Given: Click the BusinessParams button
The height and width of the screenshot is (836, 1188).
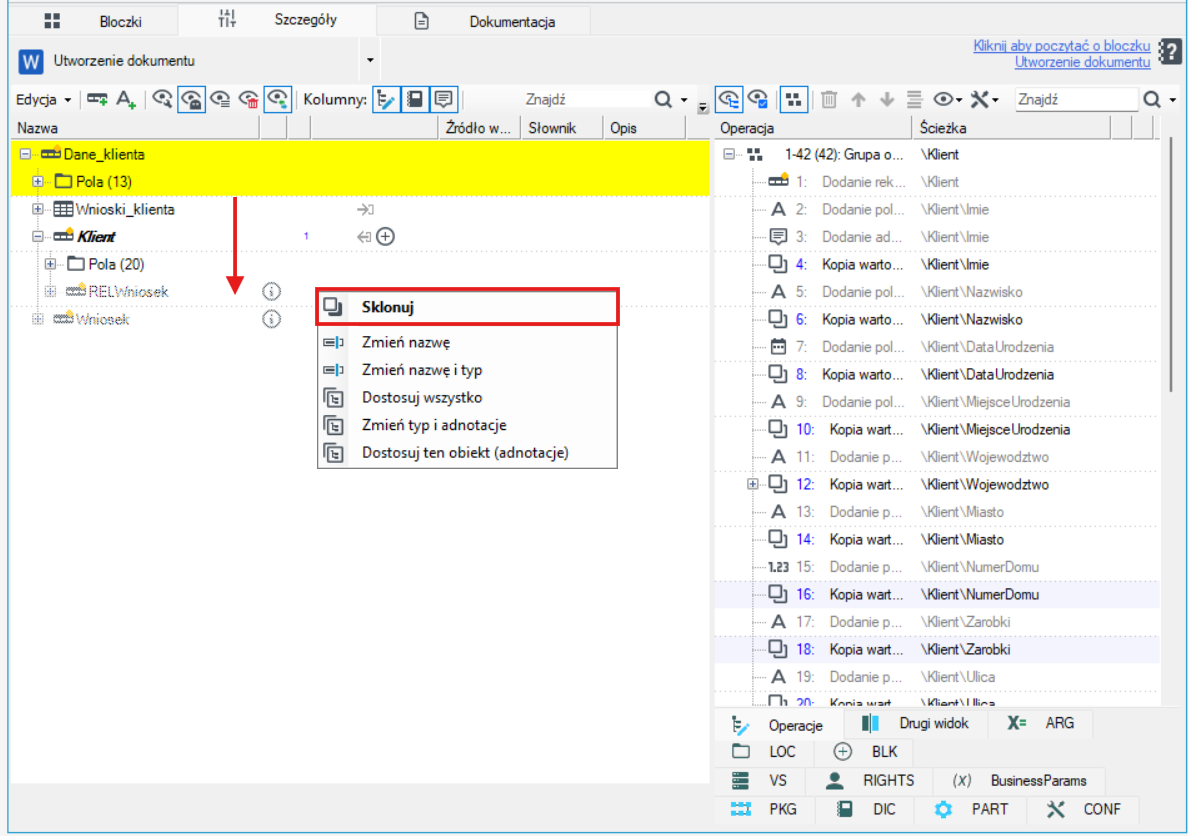Looking at the screenshot, I should coord(1022,781).
